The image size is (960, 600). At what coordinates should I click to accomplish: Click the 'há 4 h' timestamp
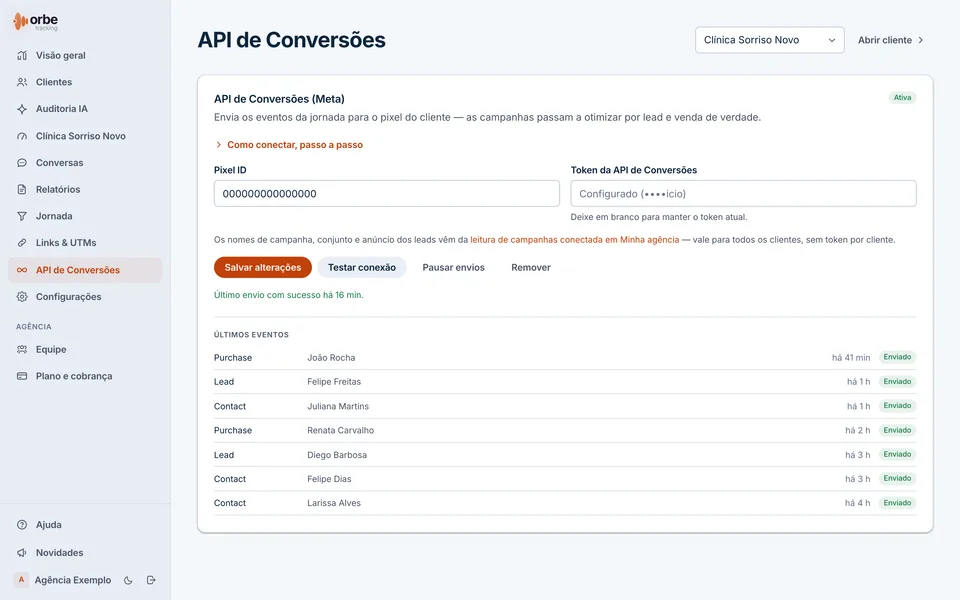(x=858, y=503)
